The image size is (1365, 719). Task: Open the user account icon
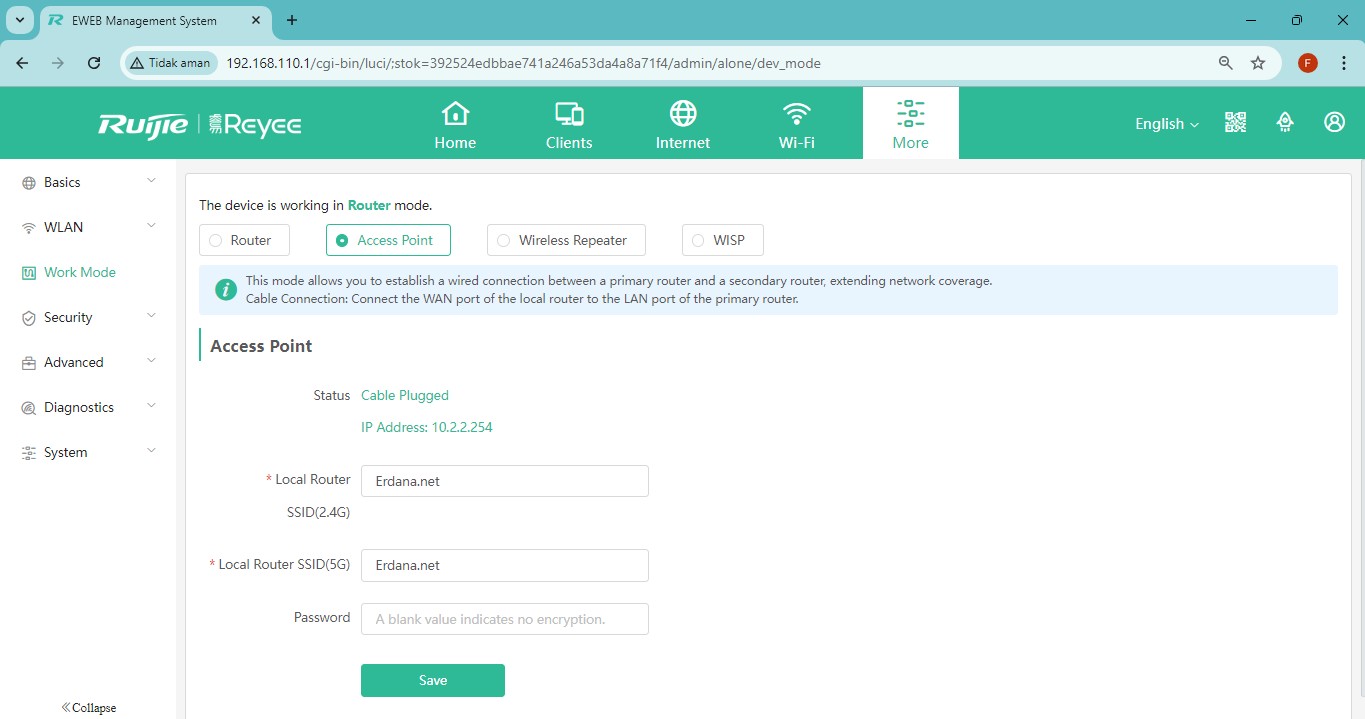coord(1334,122)
